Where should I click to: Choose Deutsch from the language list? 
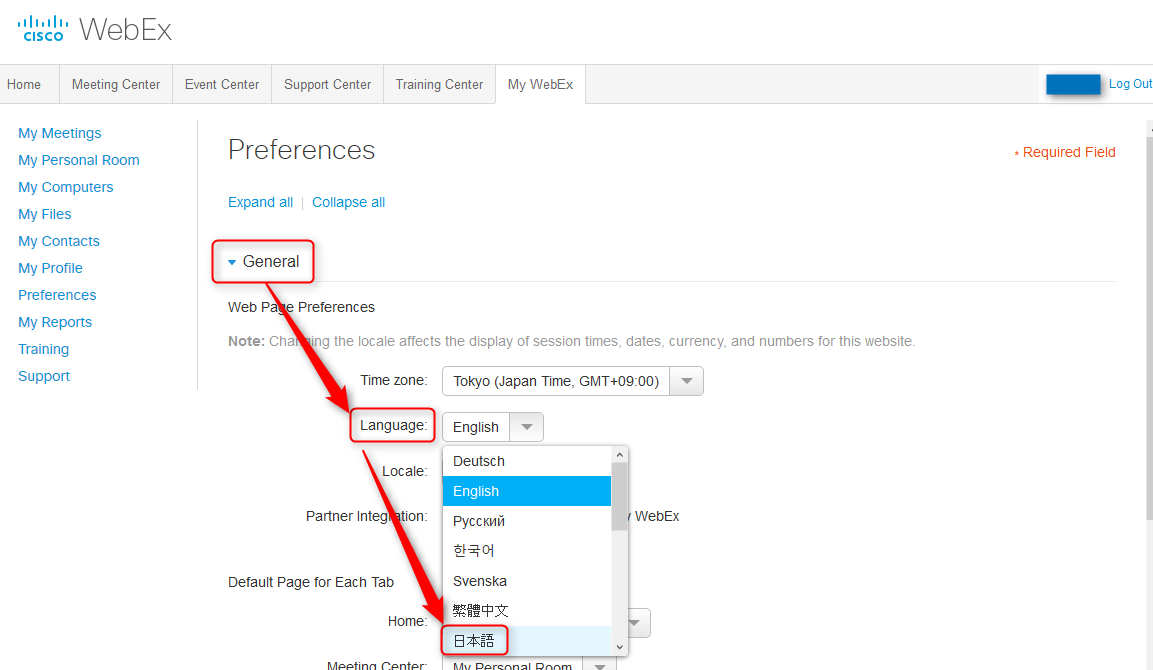tap(526, 461)
